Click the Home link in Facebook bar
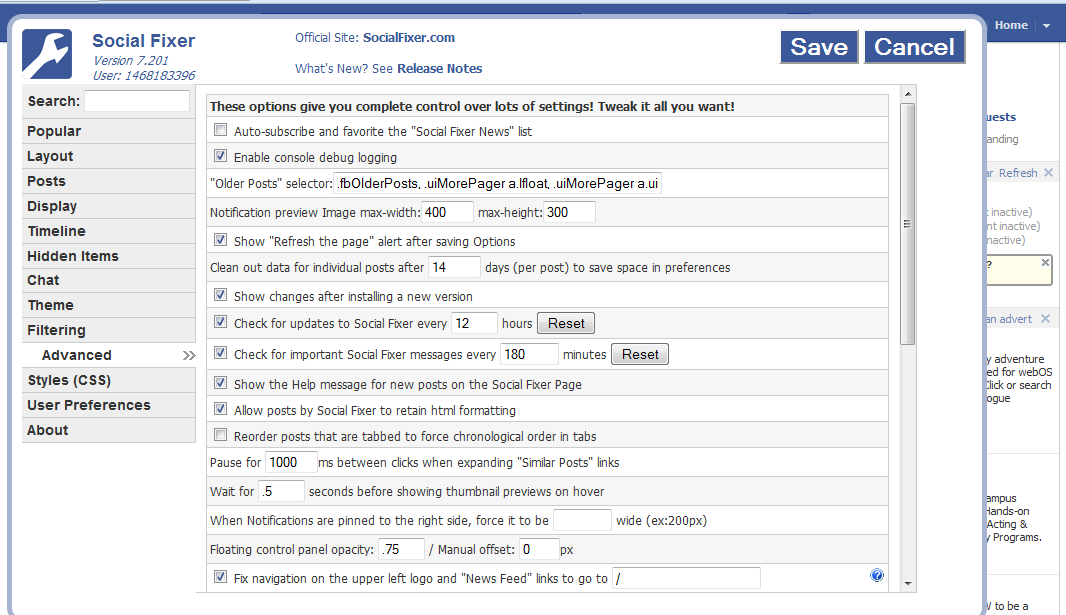The height and width of the screenshot is (615, 1066). 1011,25
